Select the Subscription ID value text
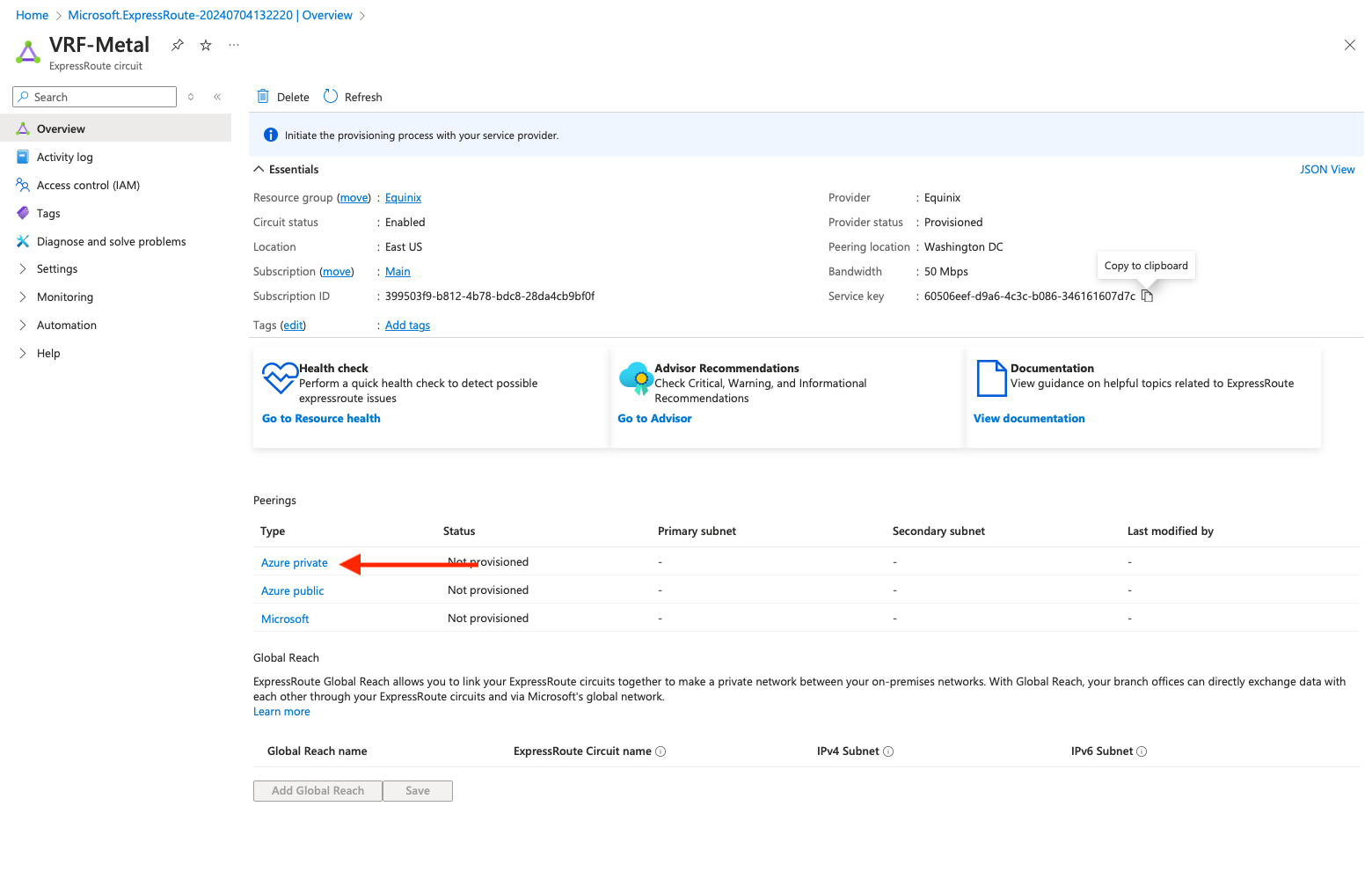Image resolution: width=1372 pixels, height=872 pixels. pyautogui.click(x=490, y=297)
